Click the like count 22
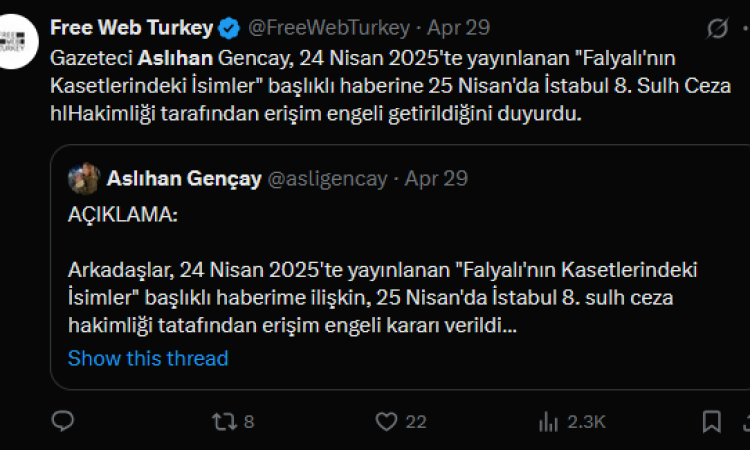 pyautogui.click(x=416, y=422)
